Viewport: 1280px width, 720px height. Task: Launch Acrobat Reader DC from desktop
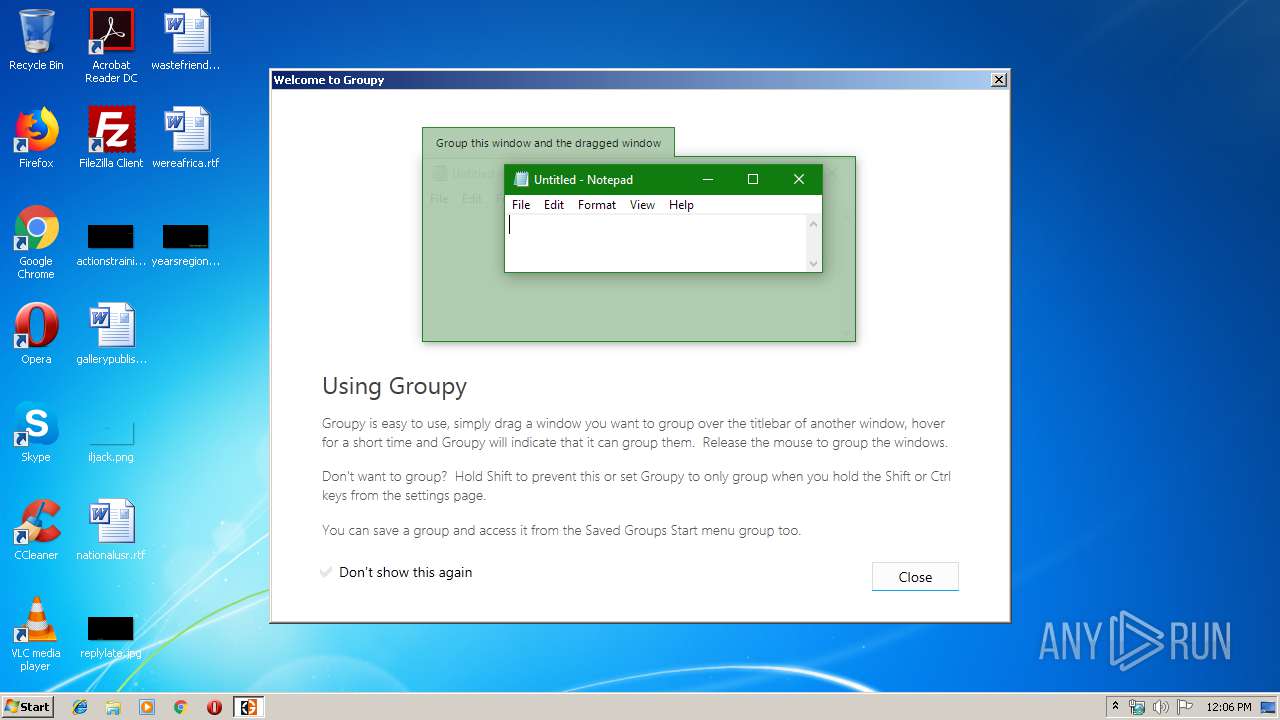111,46
